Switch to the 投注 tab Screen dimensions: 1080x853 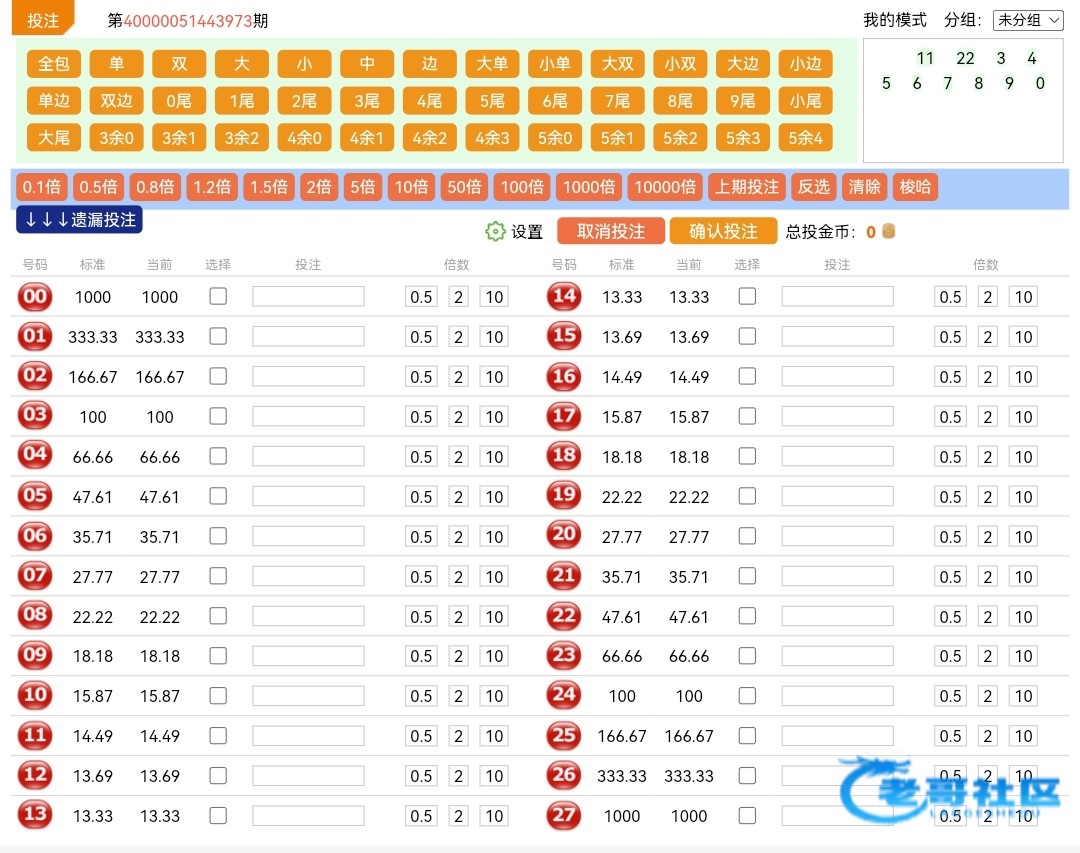[42, 20]
